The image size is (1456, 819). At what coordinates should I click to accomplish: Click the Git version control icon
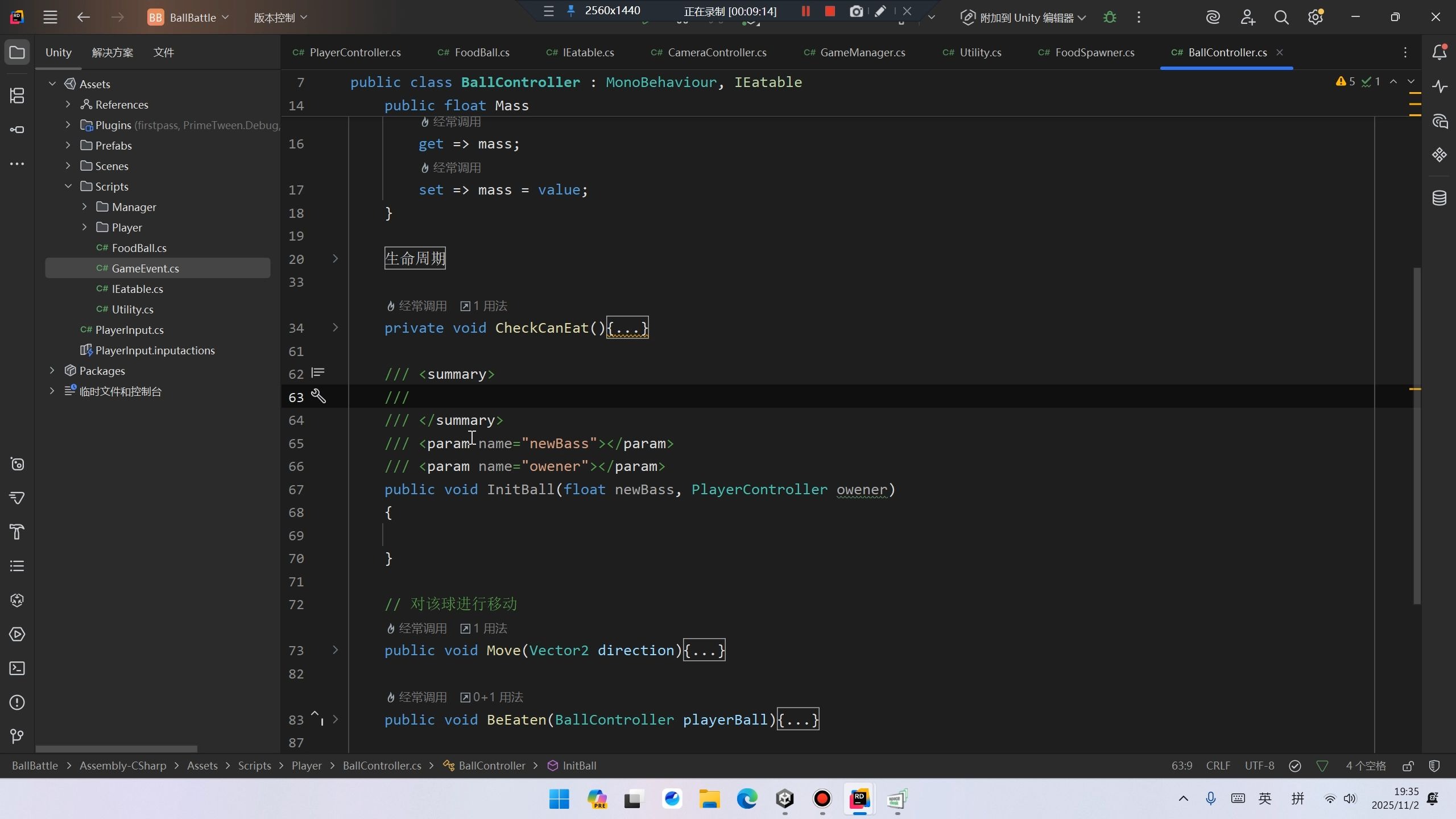tap(17, 737)
